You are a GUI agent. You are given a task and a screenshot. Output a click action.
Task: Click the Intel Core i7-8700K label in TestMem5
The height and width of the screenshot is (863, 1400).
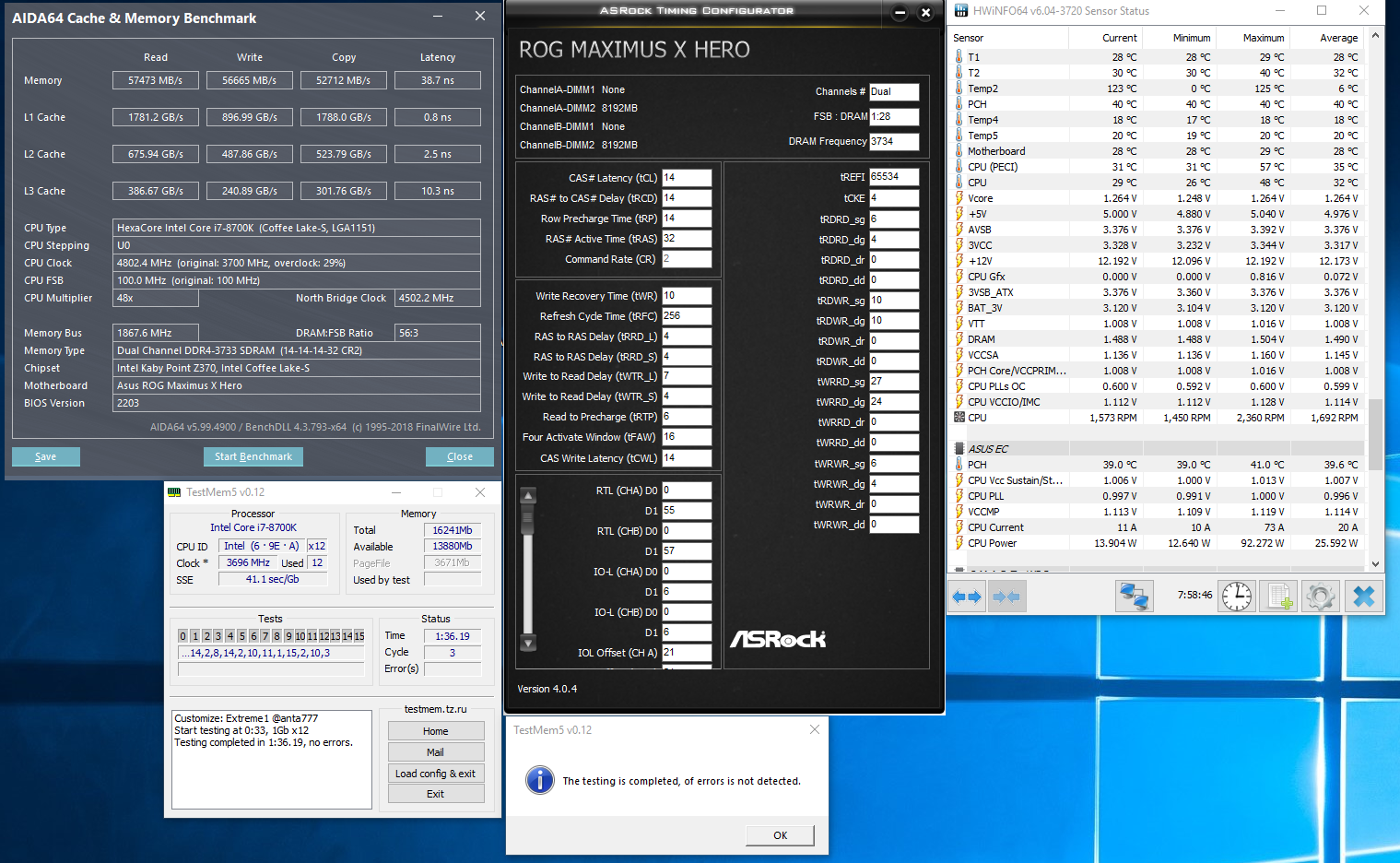coord(253,527)
